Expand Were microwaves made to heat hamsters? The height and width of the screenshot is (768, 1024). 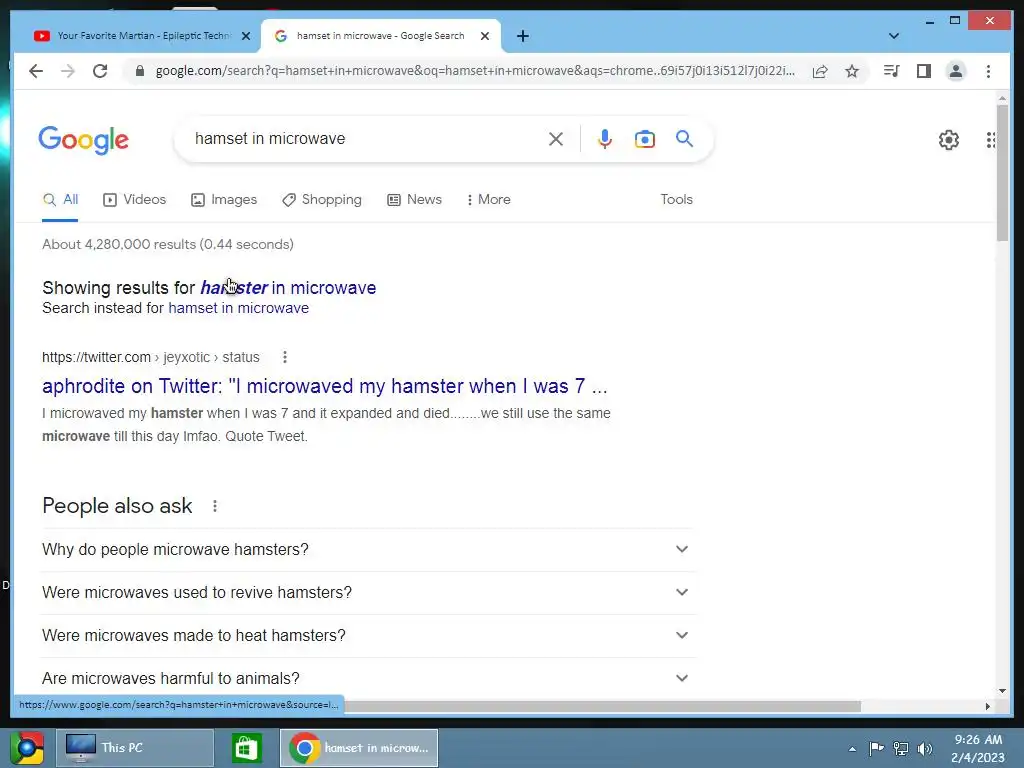pos(366,636)
